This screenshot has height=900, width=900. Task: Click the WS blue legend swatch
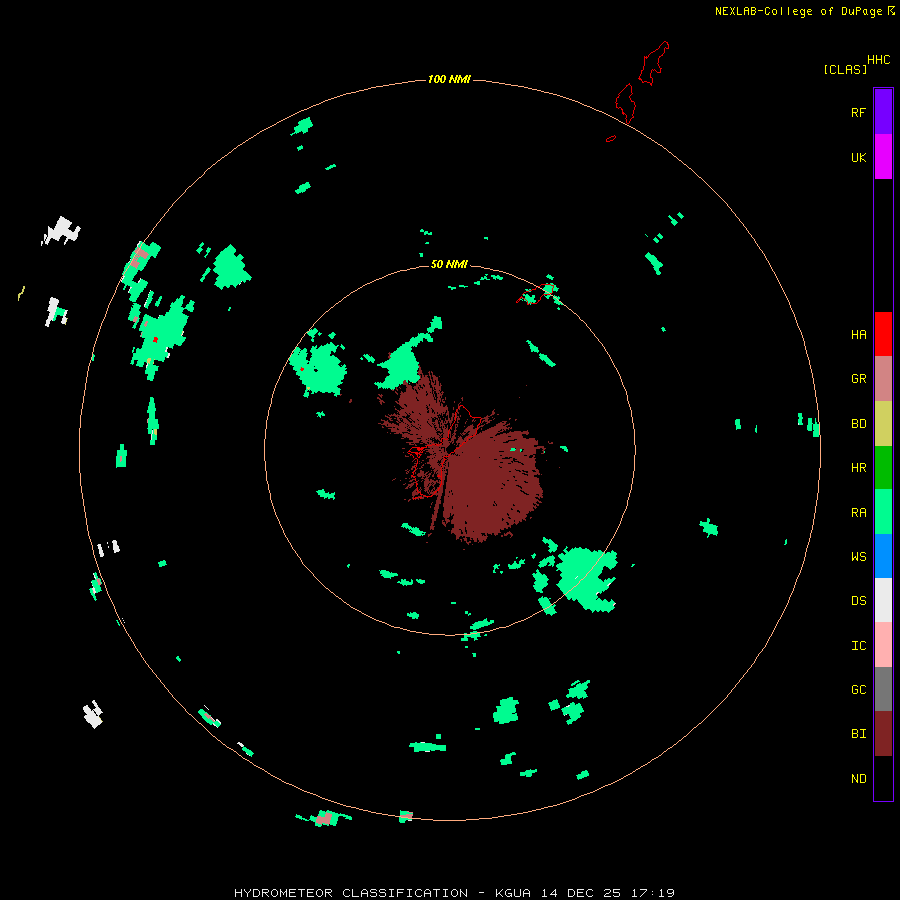pyautogui.click(x=883, y=556)
